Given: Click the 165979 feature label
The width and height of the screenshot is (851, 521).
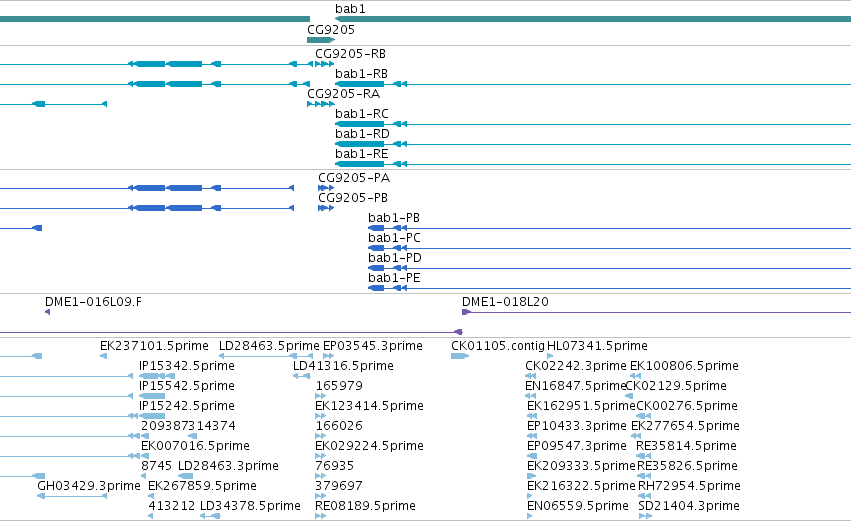Looking at the screenshot, I should 339,386.
